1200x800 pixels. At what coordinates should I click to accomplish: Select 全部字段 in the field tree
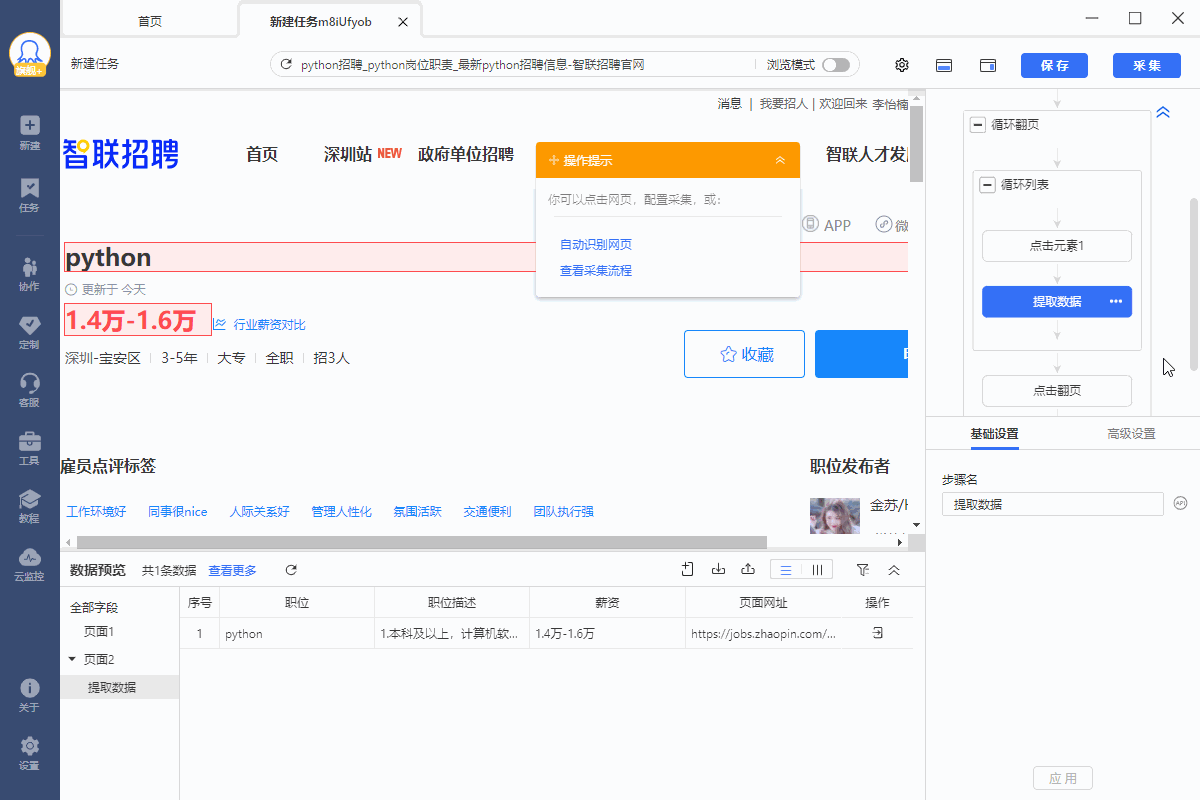click(x=94, y=607)
